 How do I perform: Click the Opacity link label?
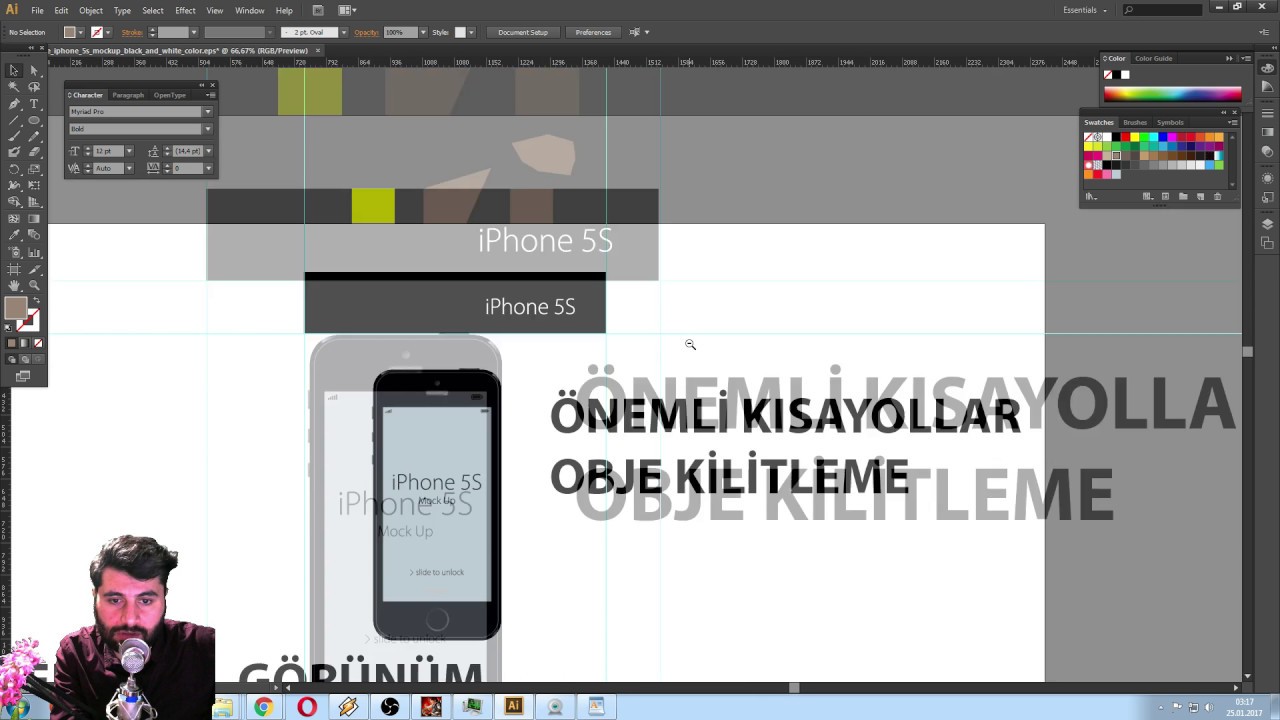(x=366, y=32)
